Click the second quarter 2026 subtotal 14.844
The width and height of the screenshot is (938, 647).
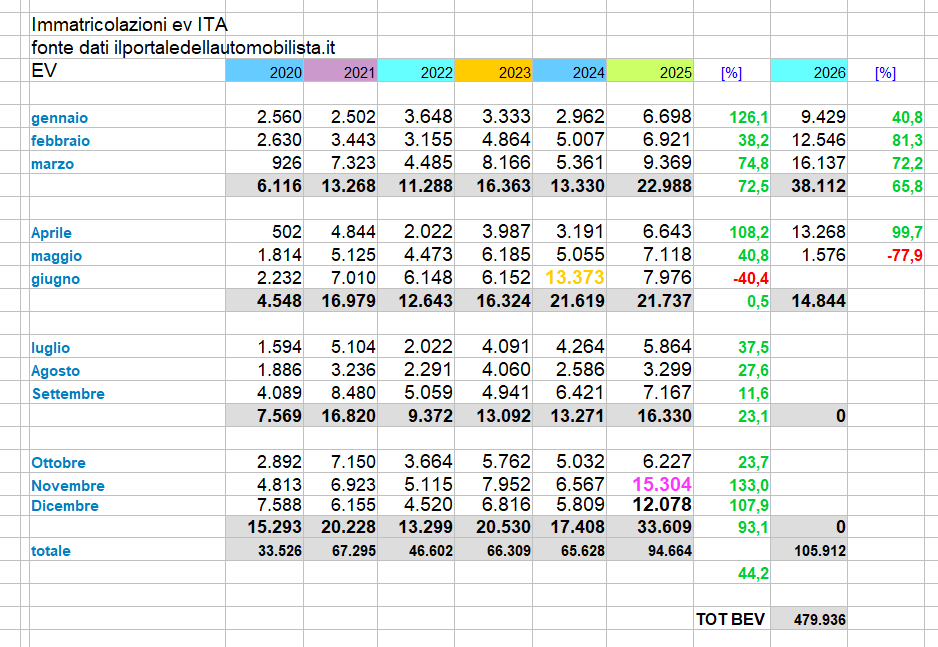818,301
